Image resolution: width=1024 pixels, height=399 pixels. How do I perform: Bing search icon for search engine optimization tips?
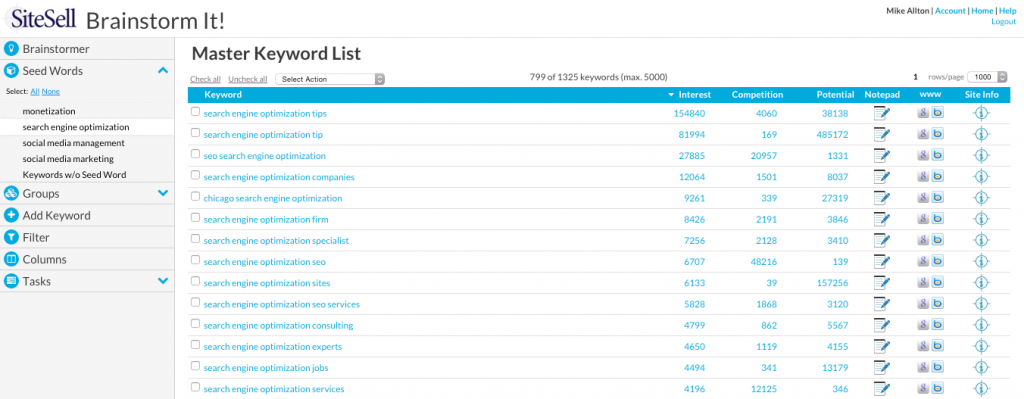938,113
